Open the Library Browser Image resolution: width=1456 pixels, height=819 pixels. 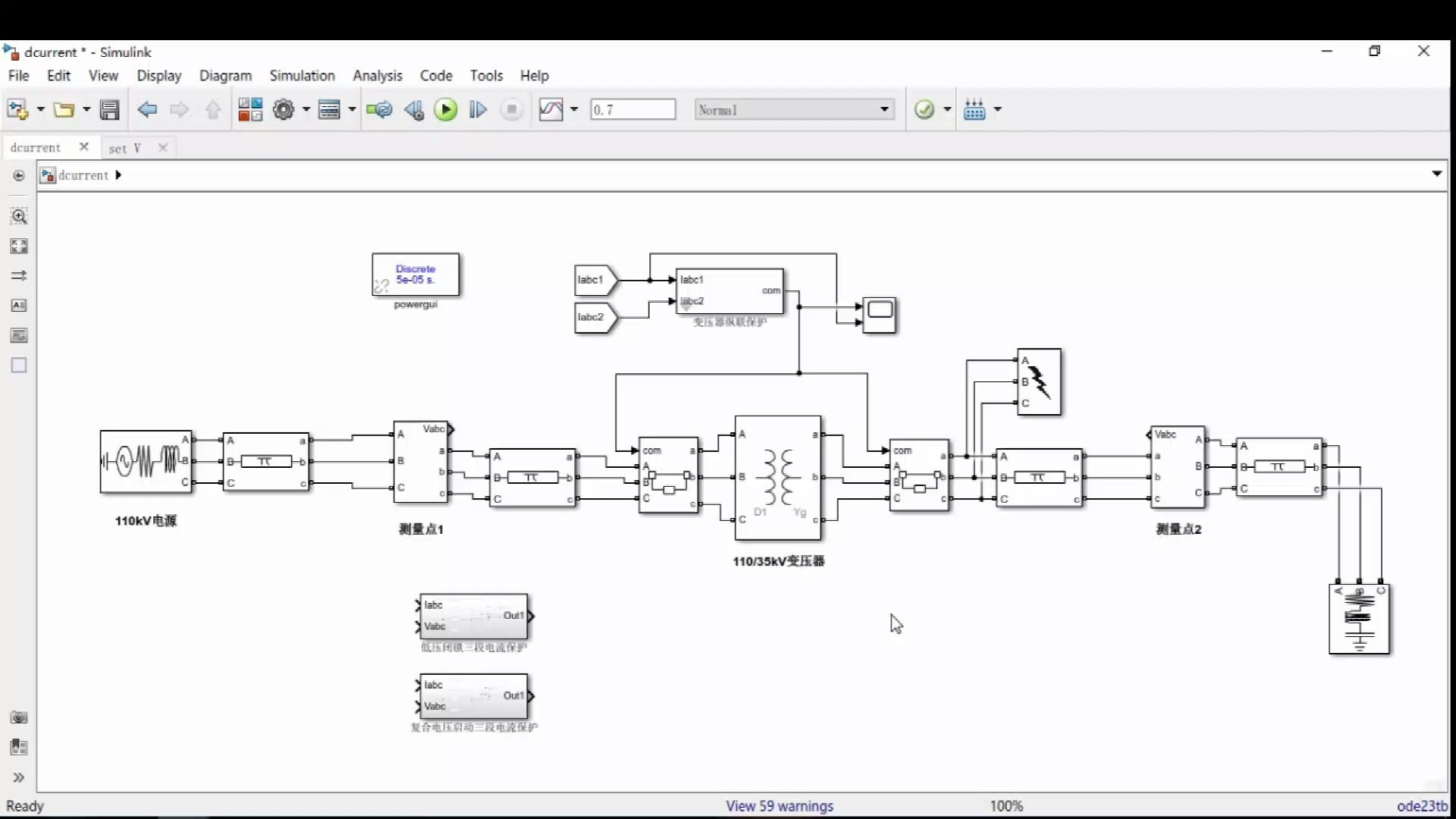250,110
